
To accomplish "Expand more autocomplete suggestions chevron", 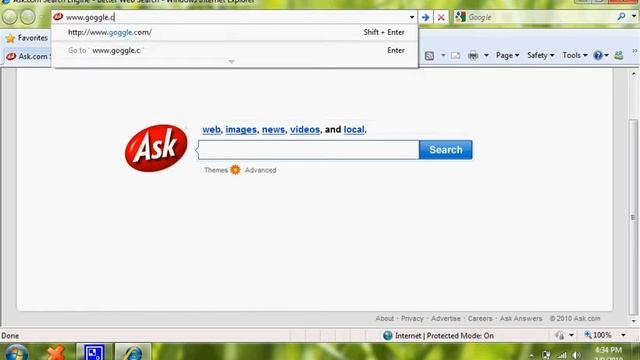I will click(x=231, y=62).
